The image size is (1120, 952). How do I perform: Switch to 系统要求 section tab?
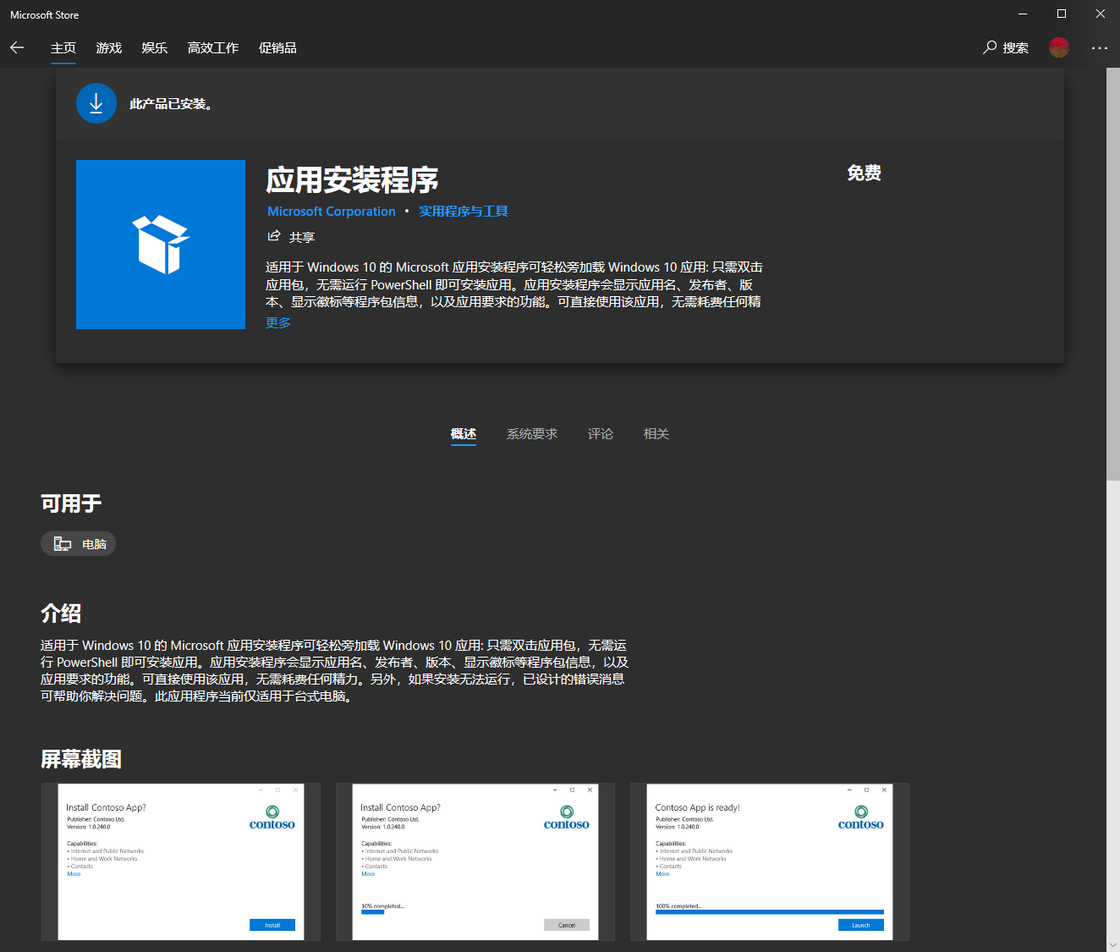(x=531, y=434)
